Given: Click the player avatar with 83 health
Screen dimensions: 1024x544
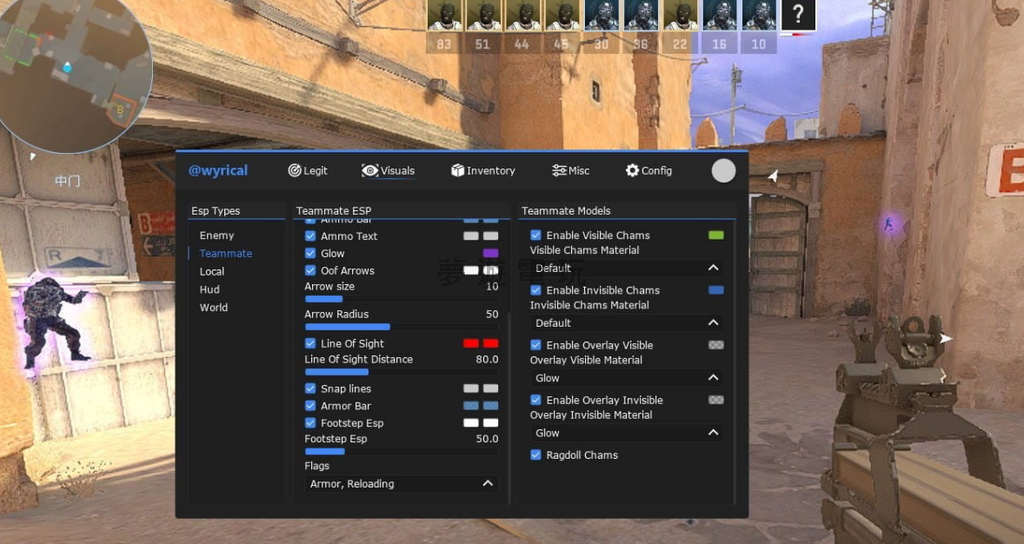Looking at the screenshot, I should 445,15.
